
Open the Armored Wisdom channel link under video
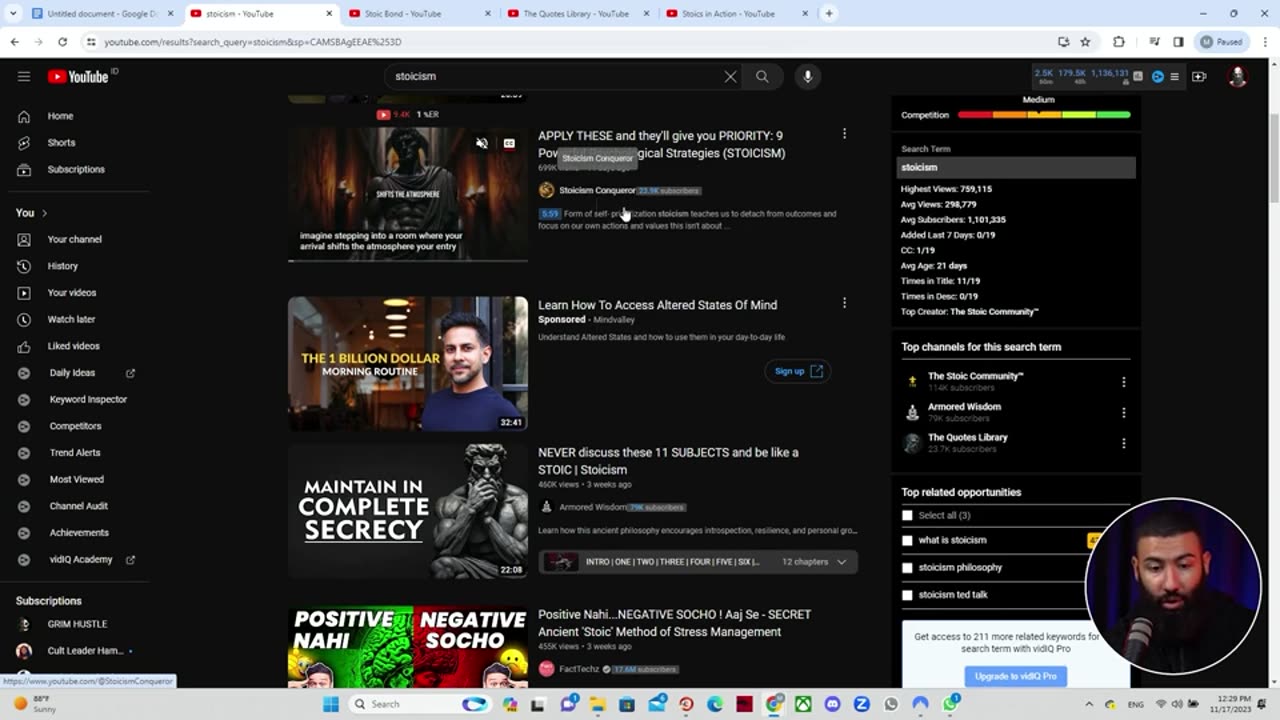[x=593, y=507]
